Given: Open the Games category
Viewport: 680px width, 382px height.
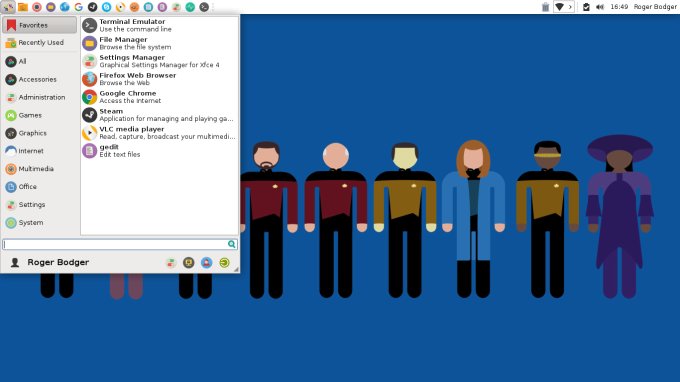Looking at the screenshot, I should point(39,115).
